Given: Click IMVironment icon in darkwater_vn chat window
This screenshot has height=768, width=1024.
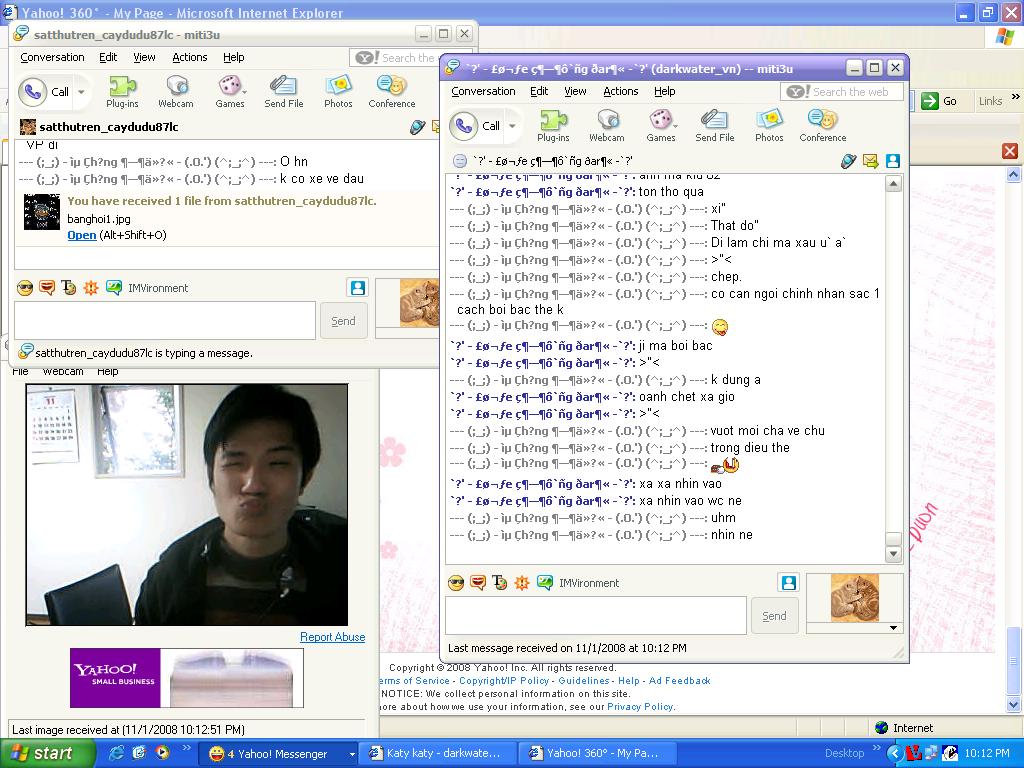Looking at the screenshot, I should [545, 583].
